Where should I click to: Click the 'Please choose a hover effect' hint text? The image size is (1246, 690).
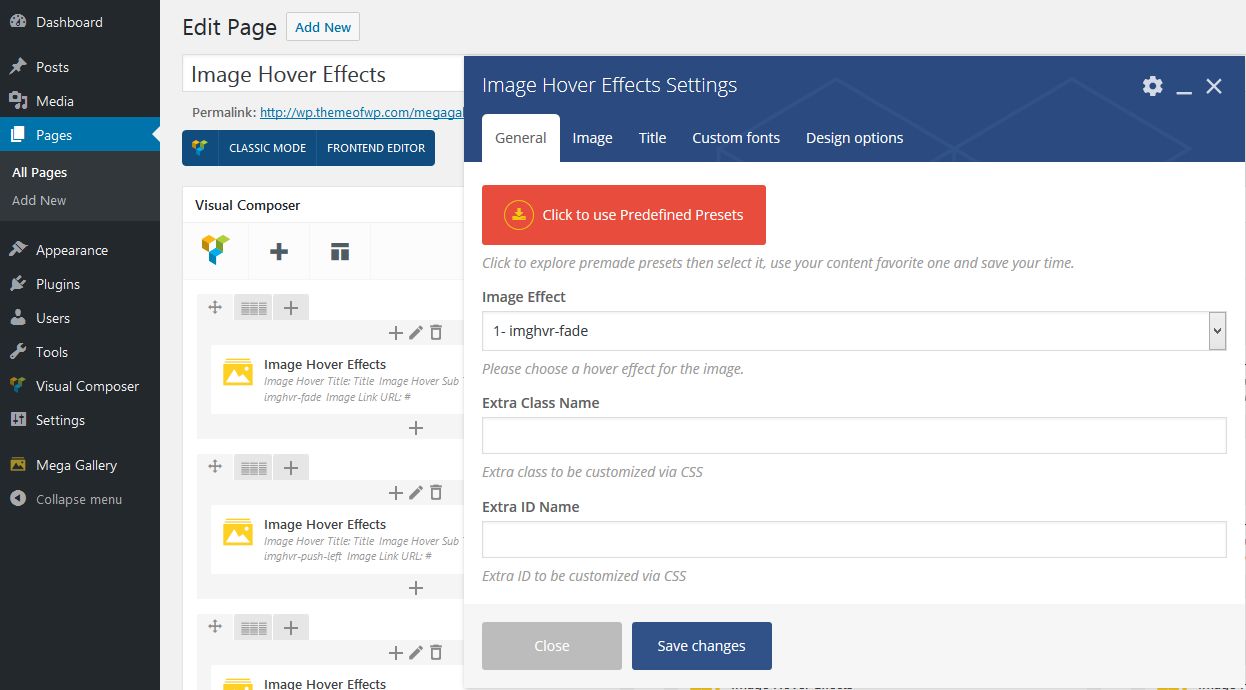(613, 369)
